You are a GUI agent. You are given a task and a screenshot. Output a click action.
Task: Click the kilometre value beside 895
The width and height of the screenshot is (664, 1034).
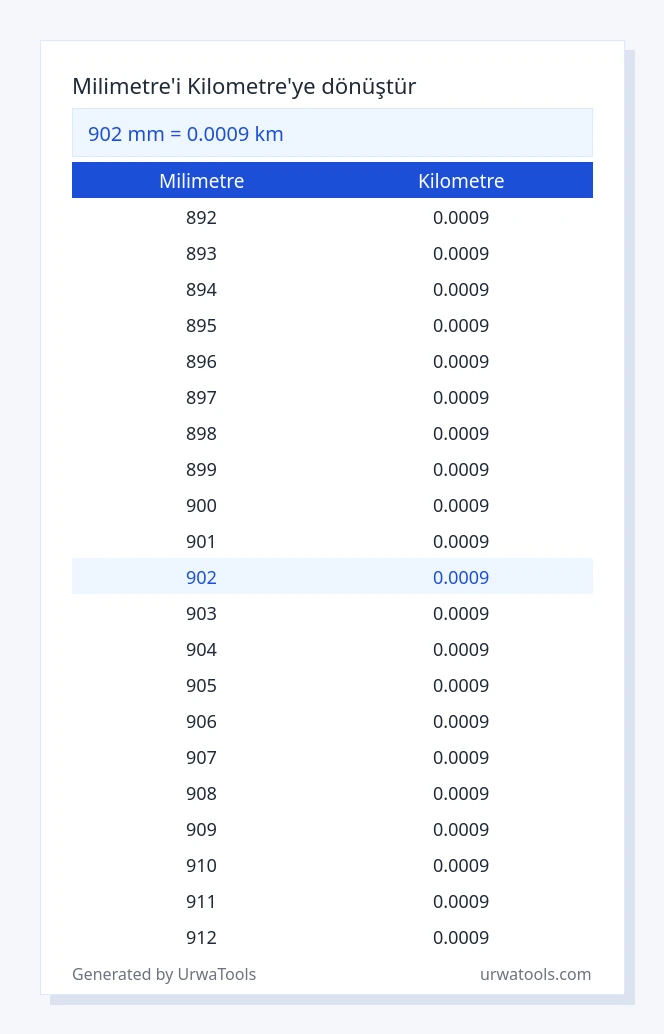[461, 326]
